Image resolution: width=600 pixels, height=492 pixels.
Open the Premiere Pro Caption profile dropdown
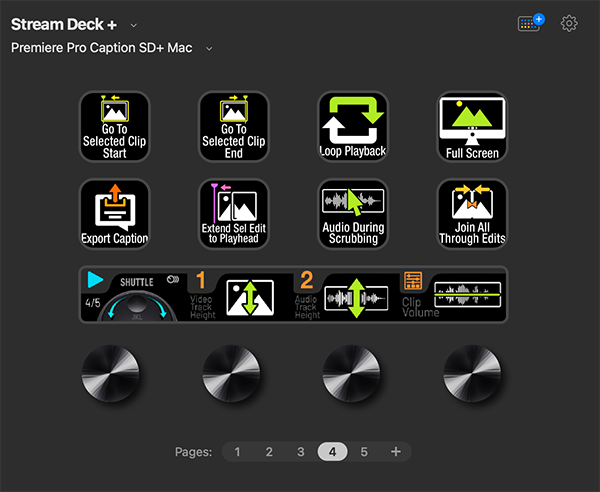click(209, 49)
